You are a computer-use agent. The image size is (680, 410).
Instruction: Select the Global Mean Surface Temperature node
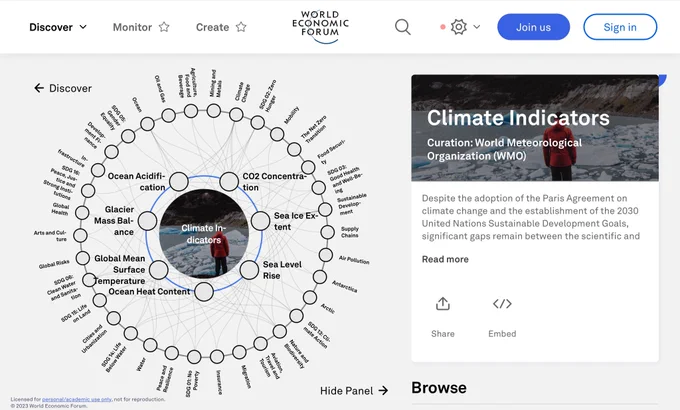(159, 270)
